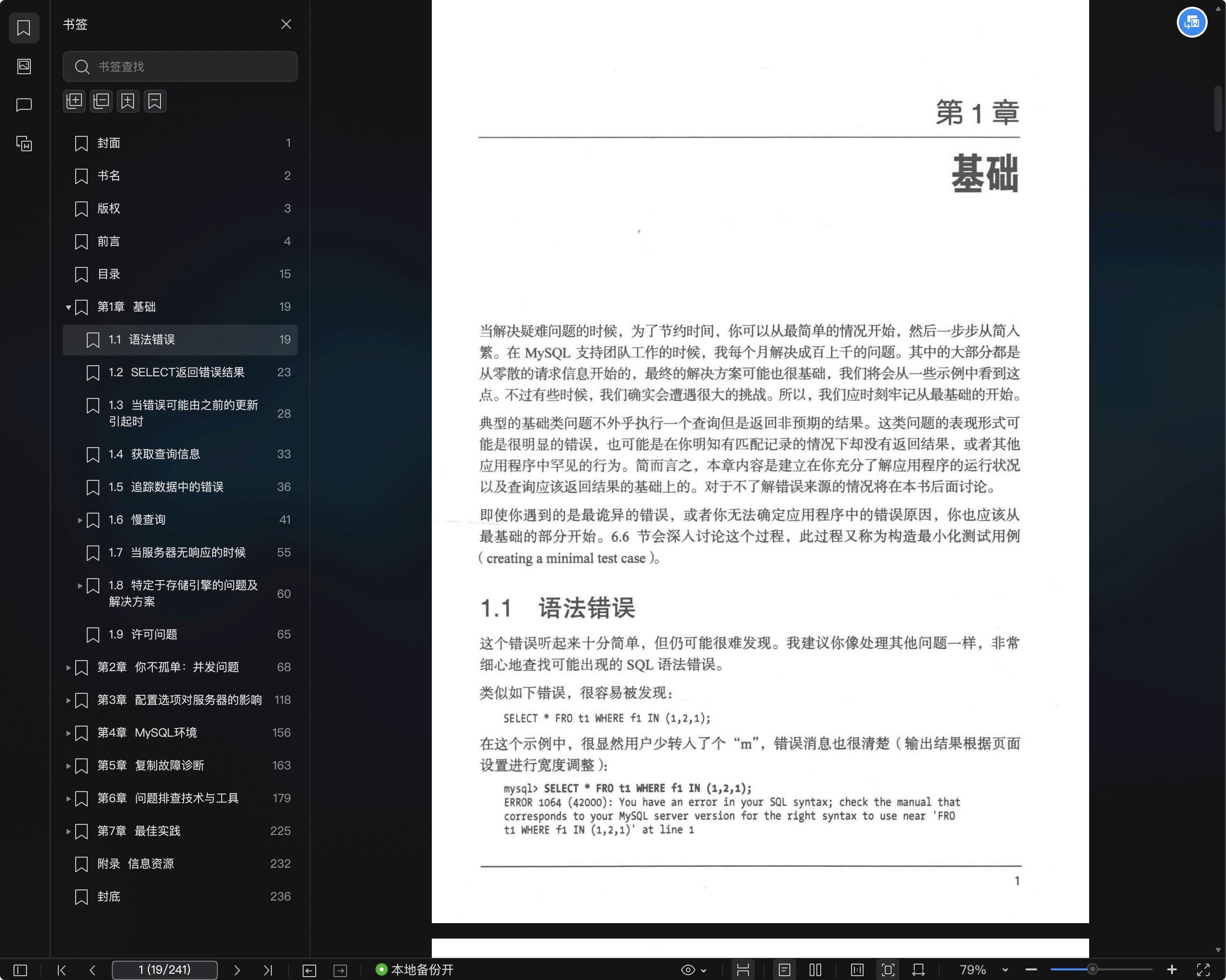Click the expand all bookmarks icon
Viewport: 1226px width, 980px height.
coord(74,101)
